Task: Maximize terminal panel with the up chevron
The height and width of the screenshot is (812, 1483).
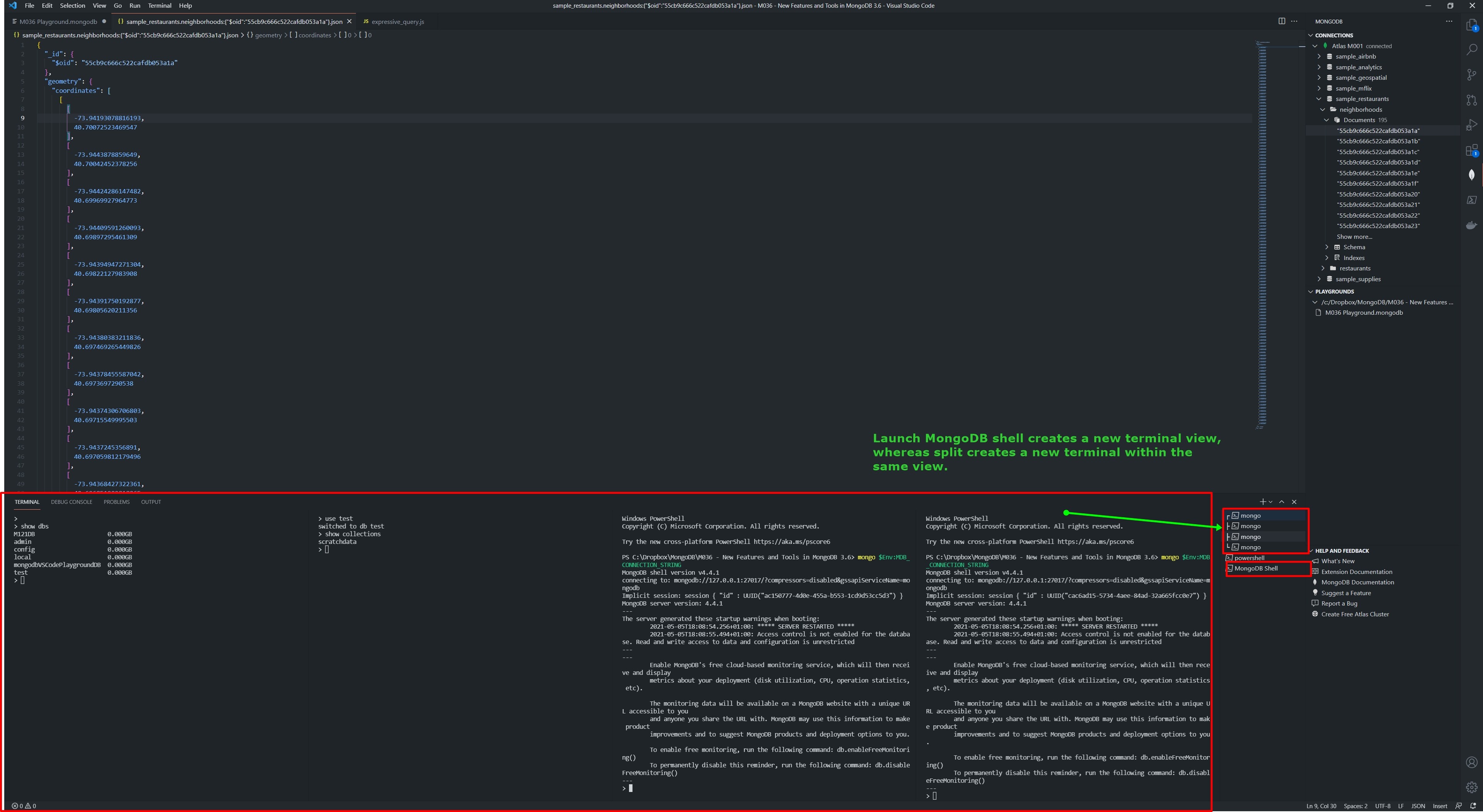Action: tap(1282, 502)
